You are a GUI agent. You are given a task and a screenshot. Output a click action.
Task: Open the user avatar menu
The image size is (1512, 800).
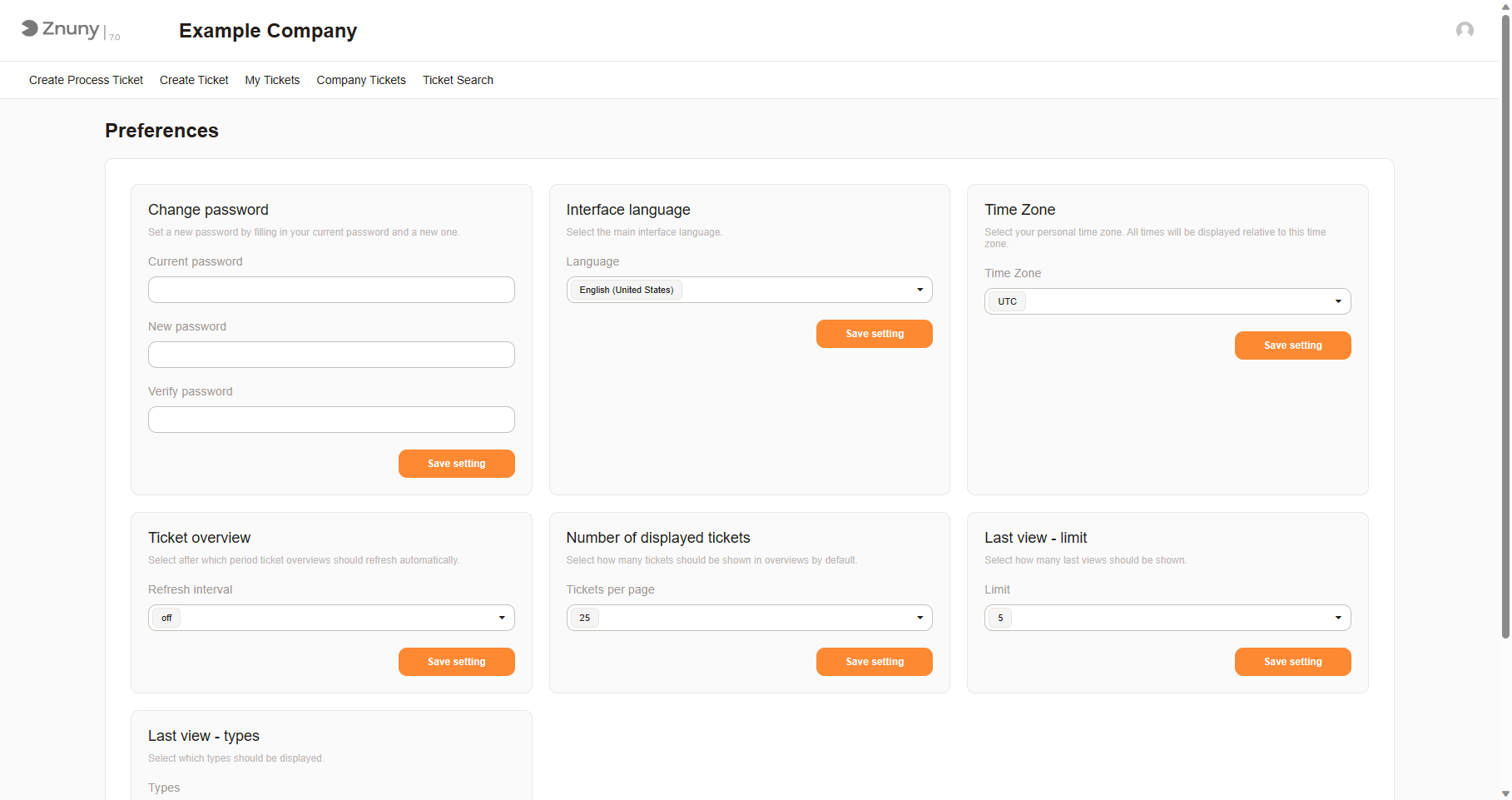pyautogui.click(x=1465, y=30)
